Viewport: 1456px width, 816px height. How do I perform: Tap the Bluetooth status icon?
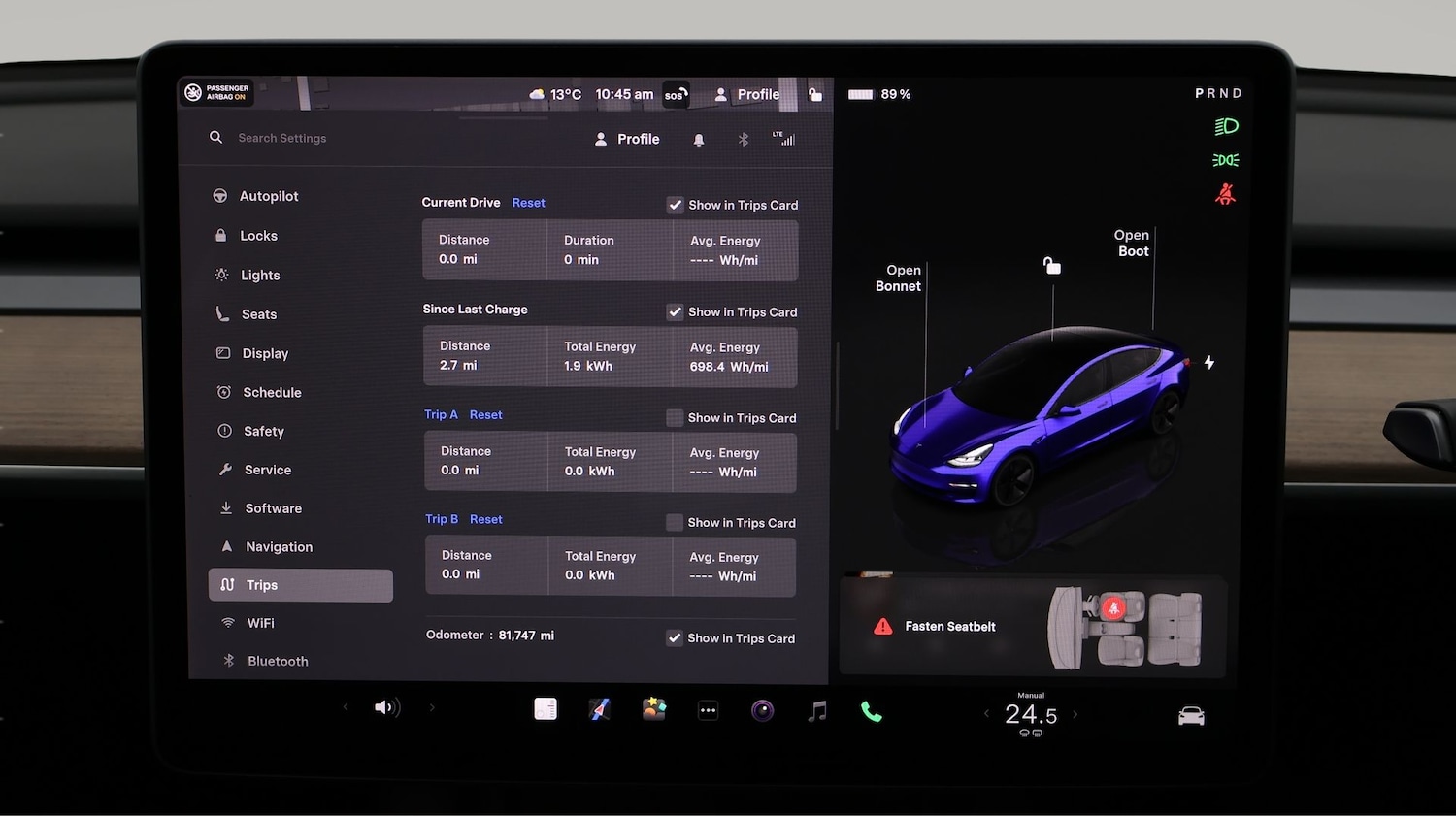pyautogui.click(x=743, y=139)
